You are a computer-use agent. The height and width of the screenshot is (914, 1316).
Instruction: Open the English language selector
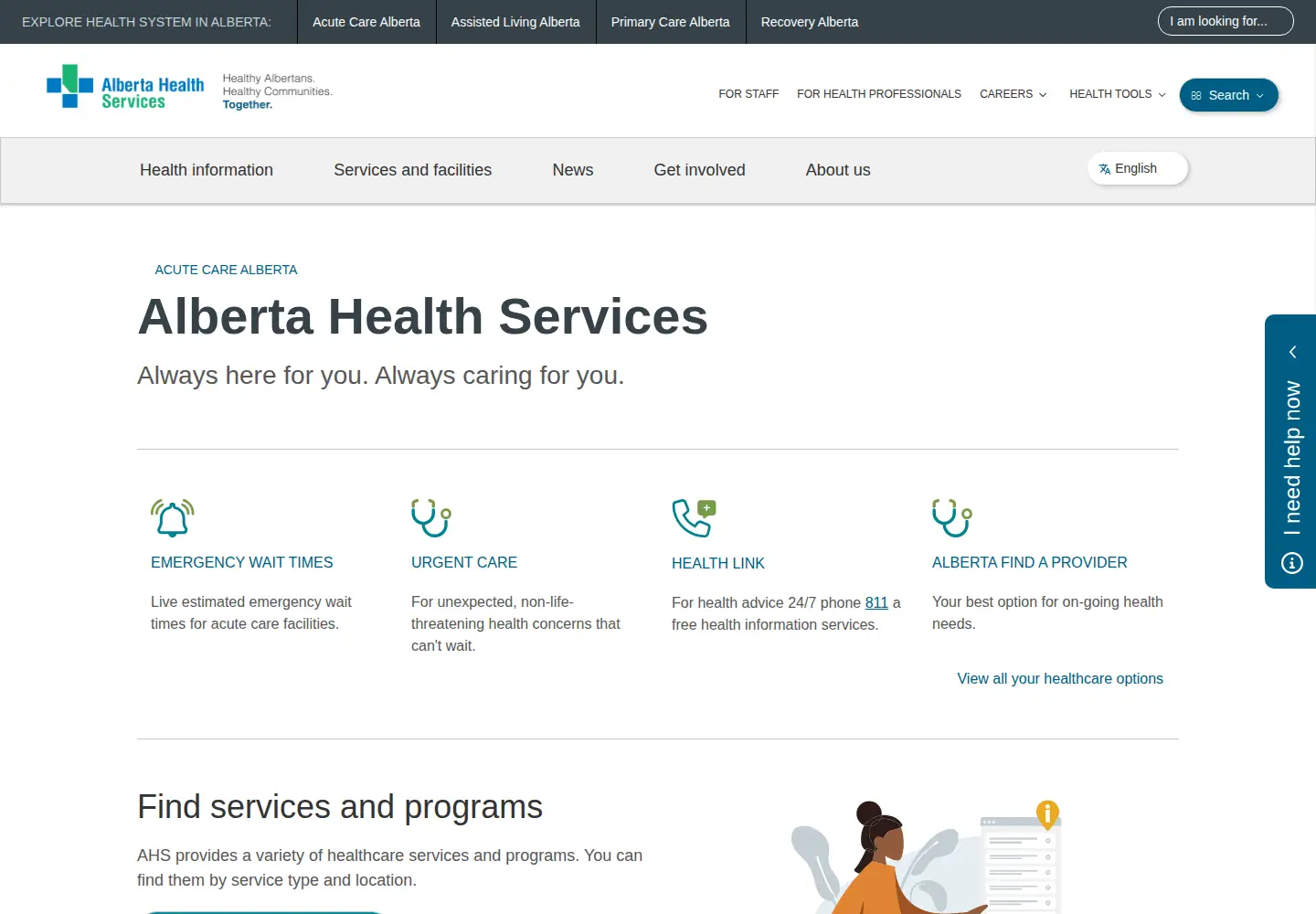1138,168
